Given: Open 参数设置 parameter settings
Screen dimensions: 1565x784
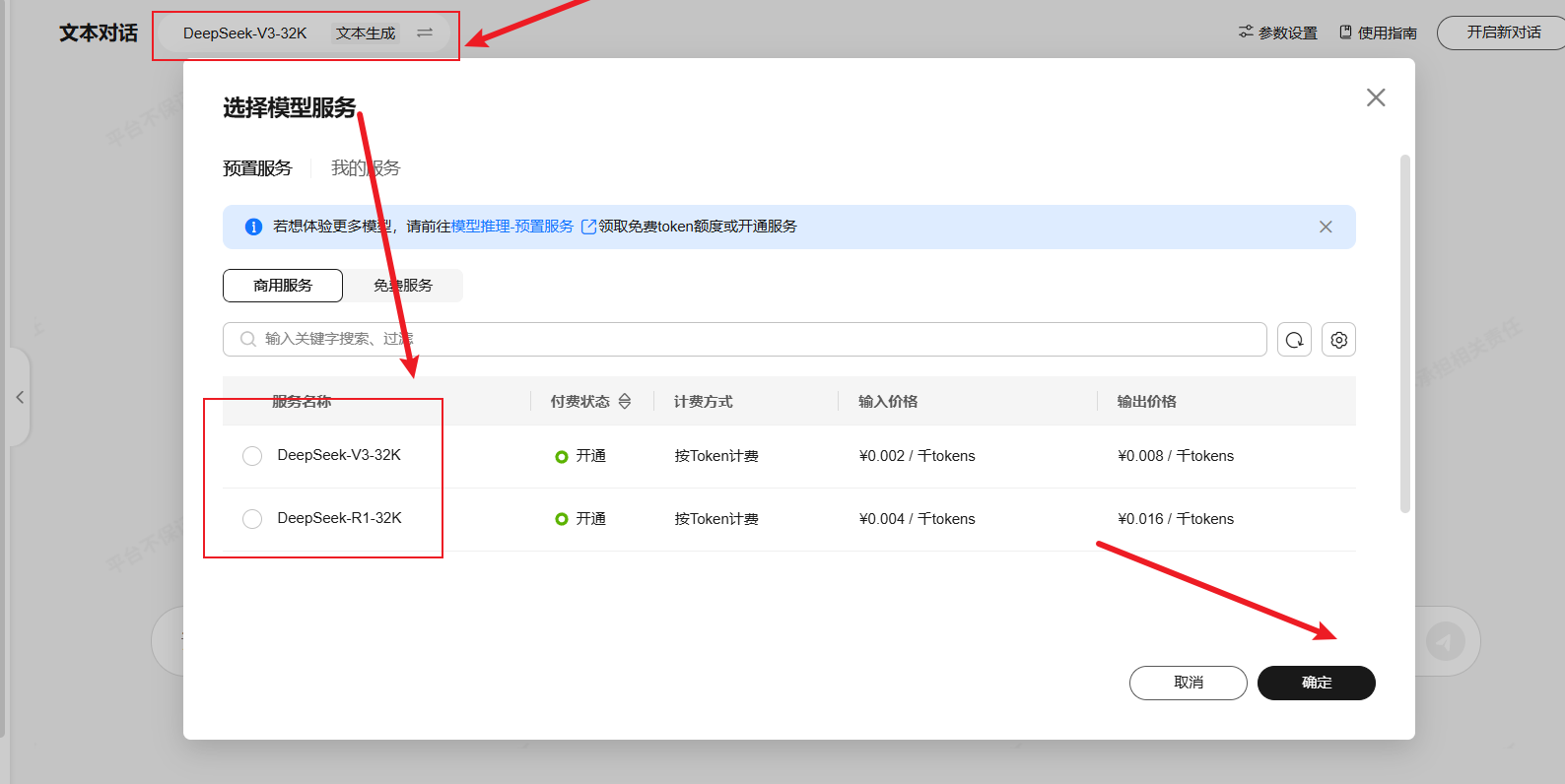Looking at the screenshot, I should (x=1278, y=33).
